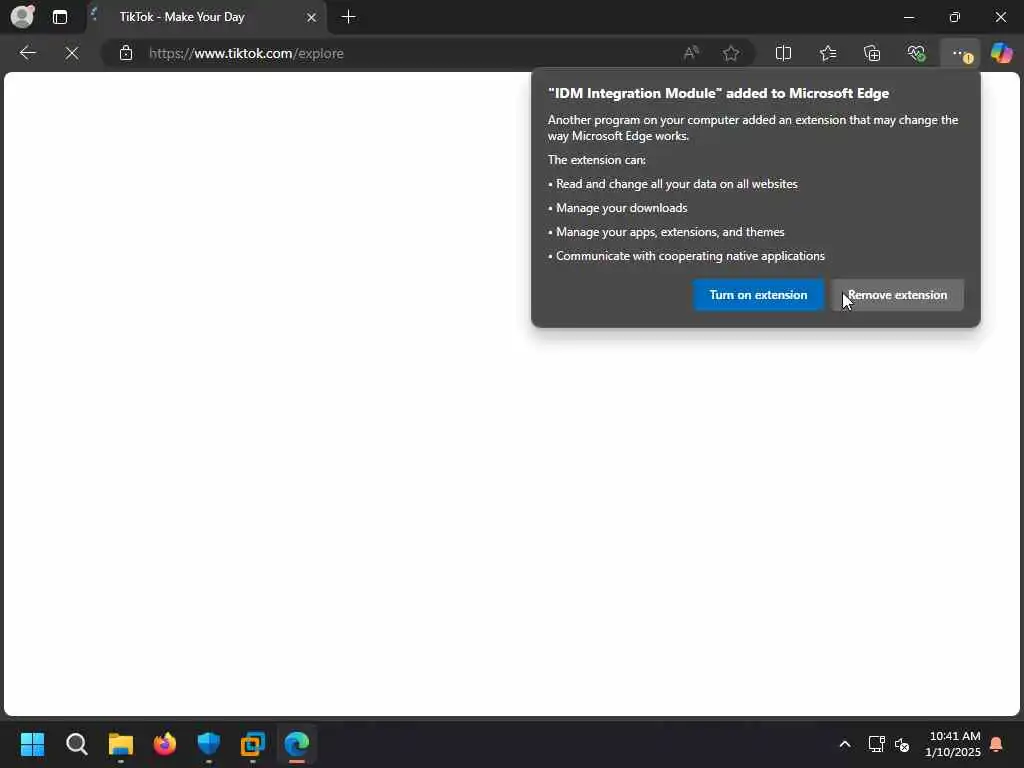
Task: Open the Favorites list
Action: click(828, 53)
